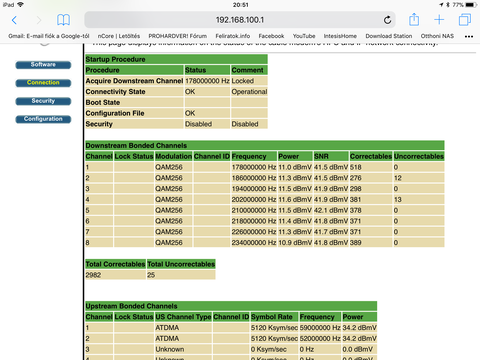Click the 186000000 Hz frequency cell

coord(254,178)
